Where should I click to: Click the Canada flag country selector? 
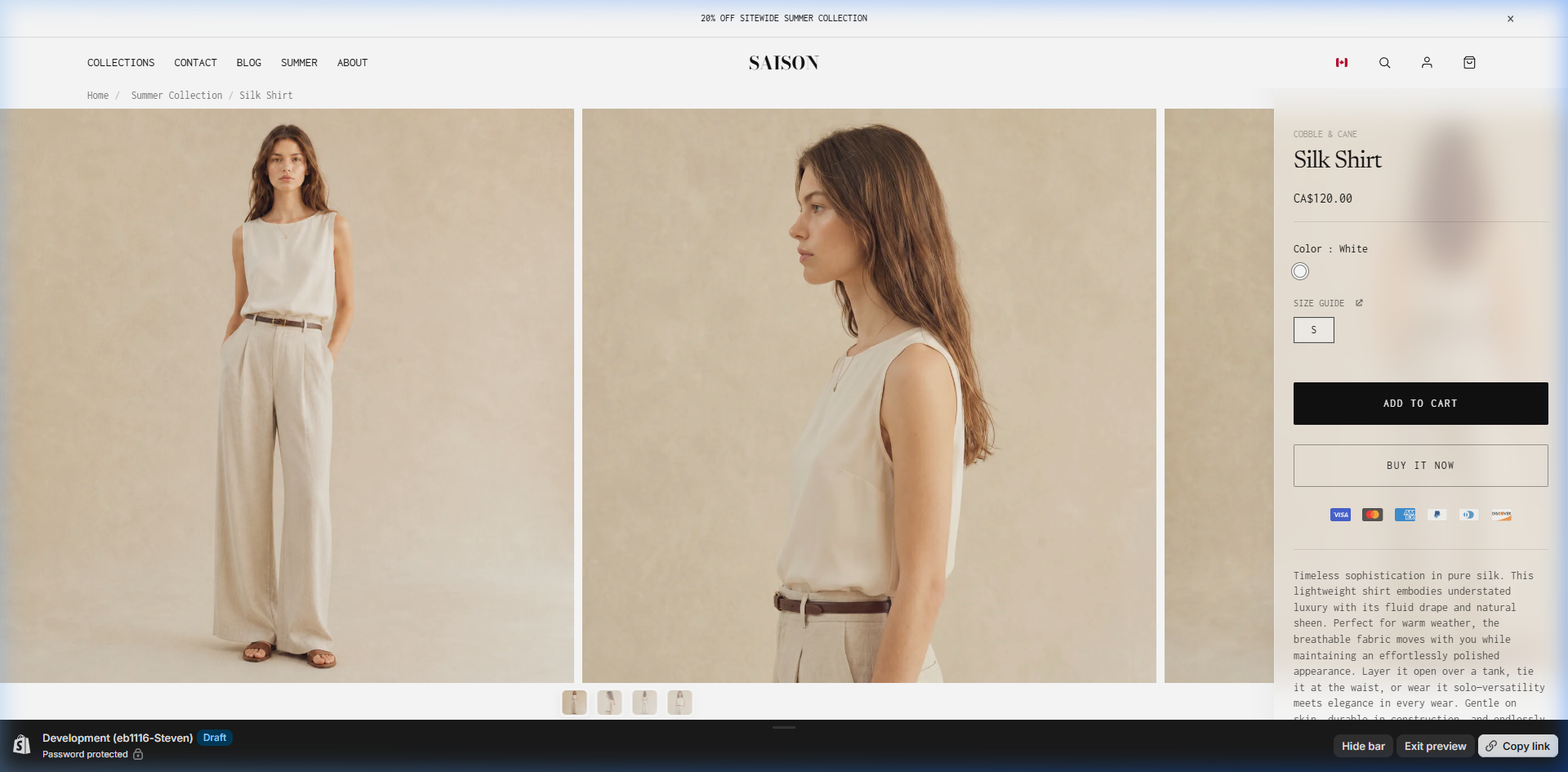click(x=1342, y=63)
